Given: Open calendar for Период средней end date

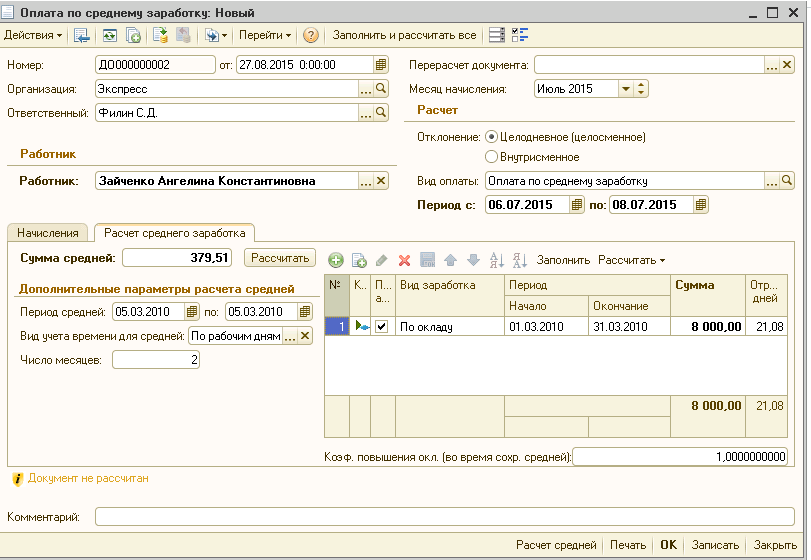Looking at the screenshot, I should click(x=305, y=312).
